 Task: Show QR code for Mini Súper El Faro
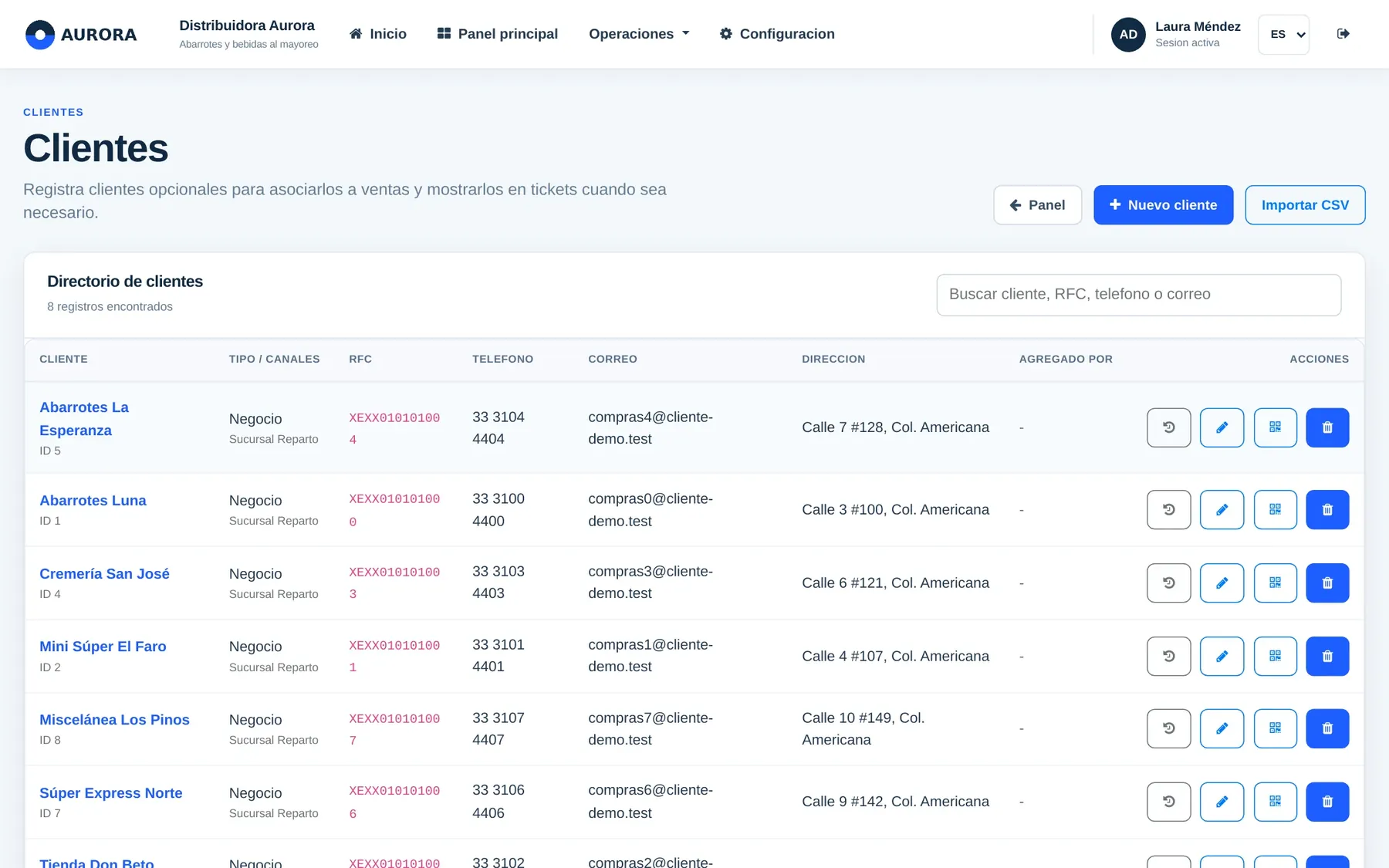point(1275,656)
